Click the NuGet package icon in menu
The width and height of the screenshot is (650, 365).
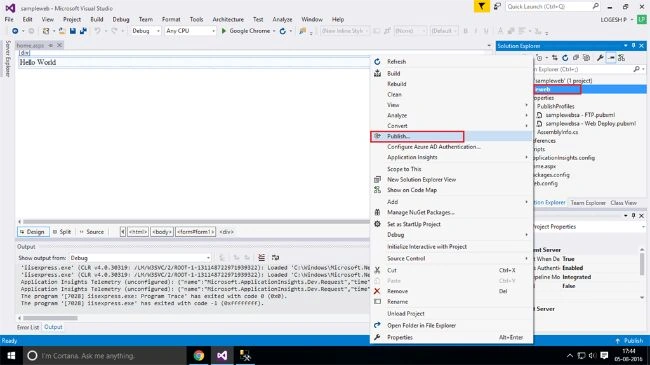377,212
